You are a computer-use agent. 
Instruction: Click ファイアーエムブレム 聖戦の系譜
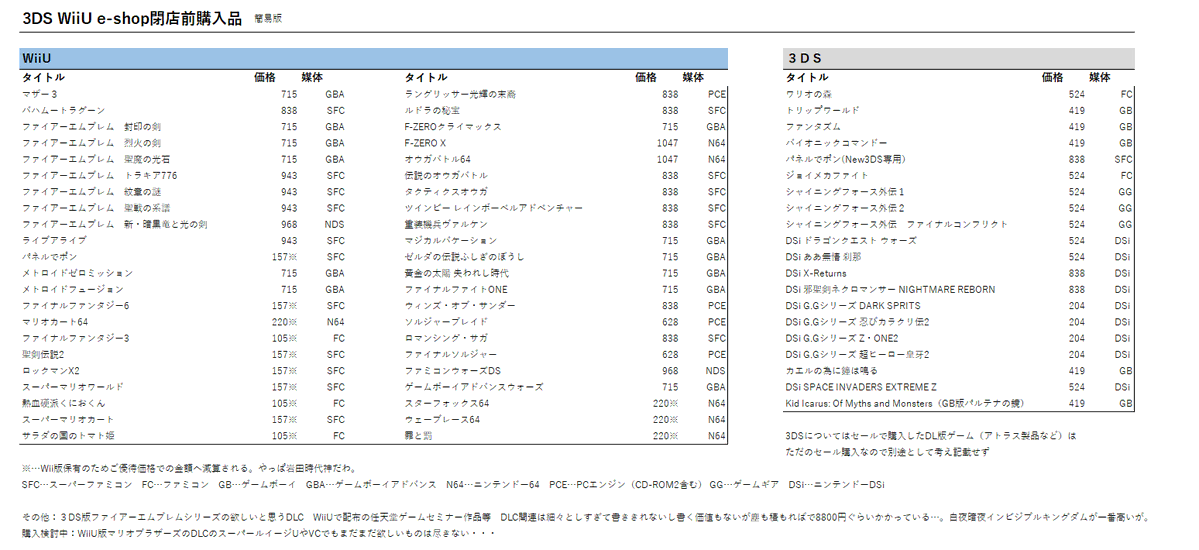click(x=96, y=208)
